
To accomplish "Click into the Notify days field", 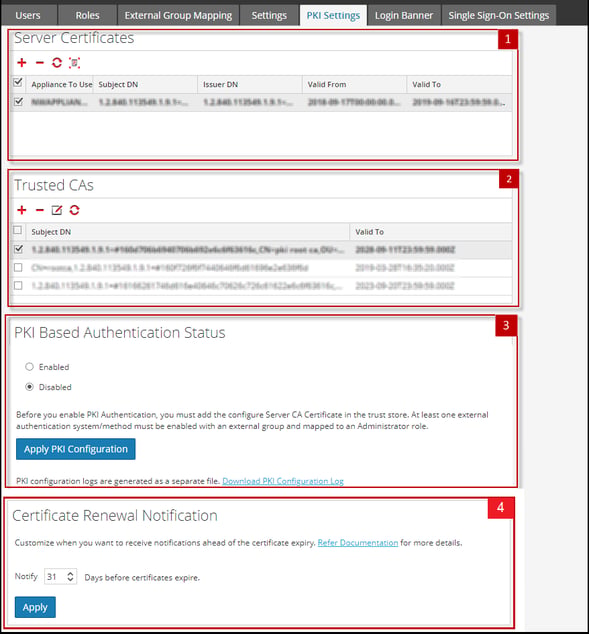I will [56, 576].
